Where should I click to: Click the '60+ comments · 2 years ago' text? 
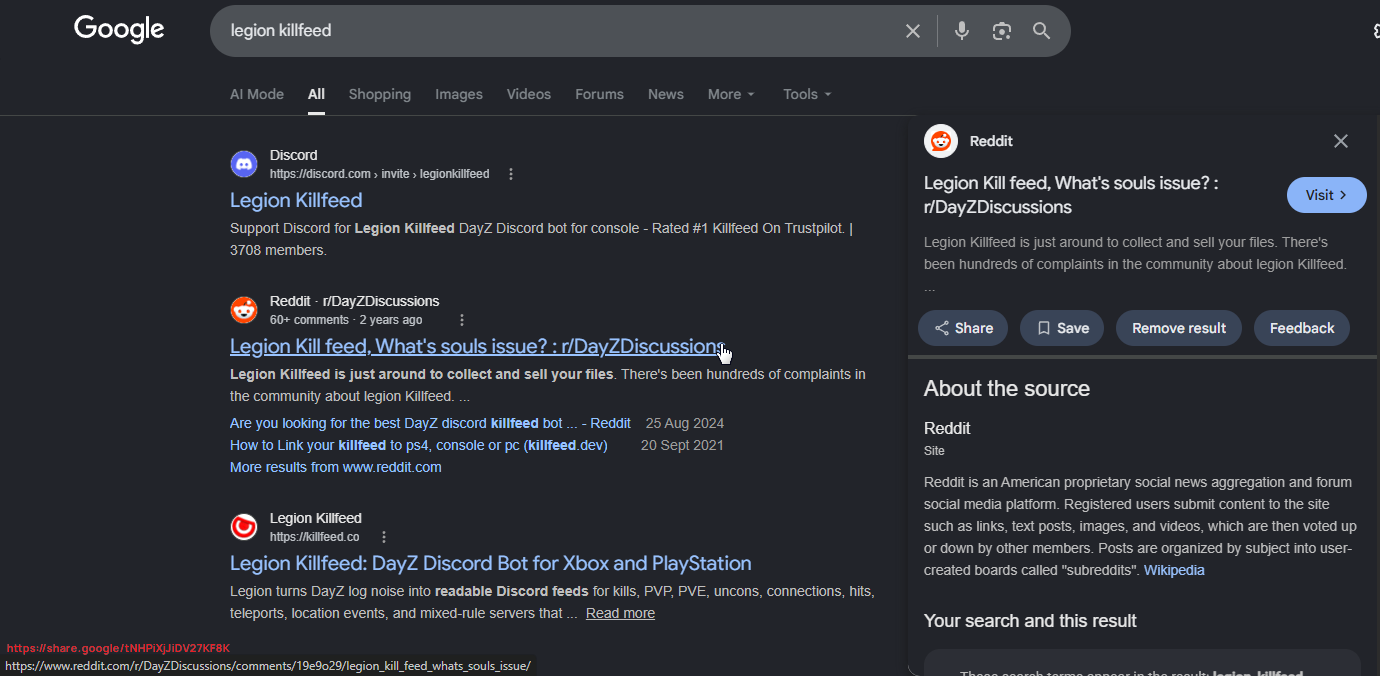346,320
